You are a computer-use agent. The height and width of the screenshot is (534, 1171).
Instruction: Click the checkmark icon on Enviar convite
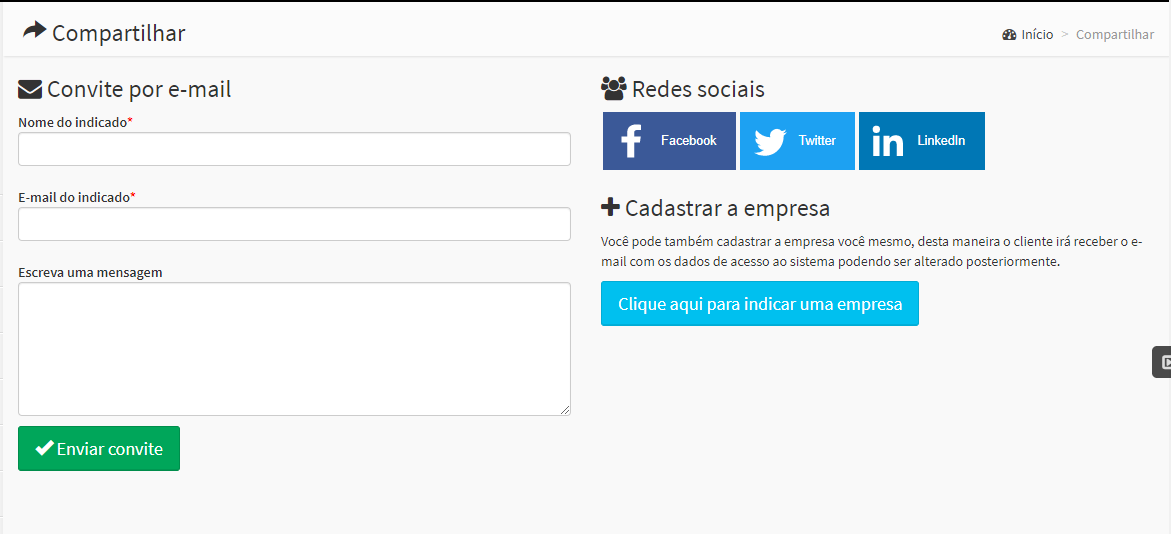[x=44, y=449]
